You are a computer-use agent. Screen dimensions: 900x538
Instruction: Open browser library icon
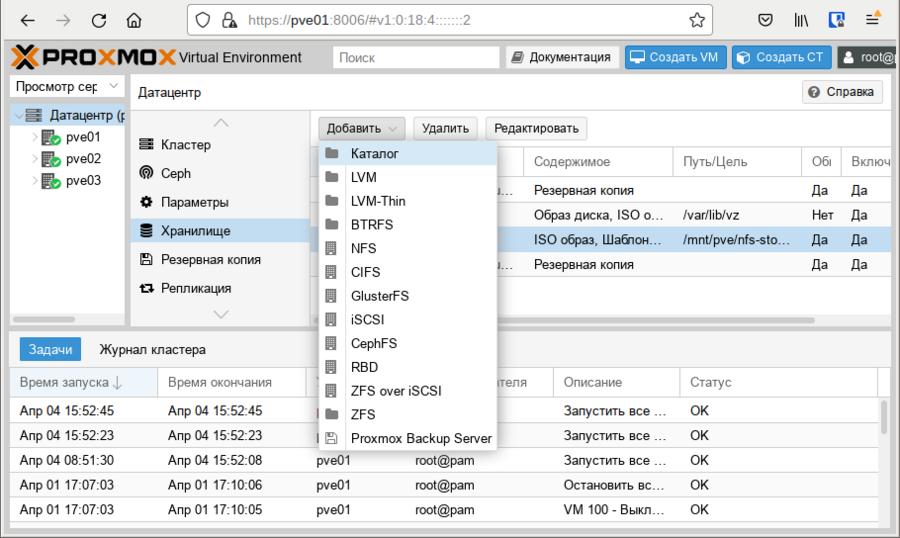pos(801,21)
